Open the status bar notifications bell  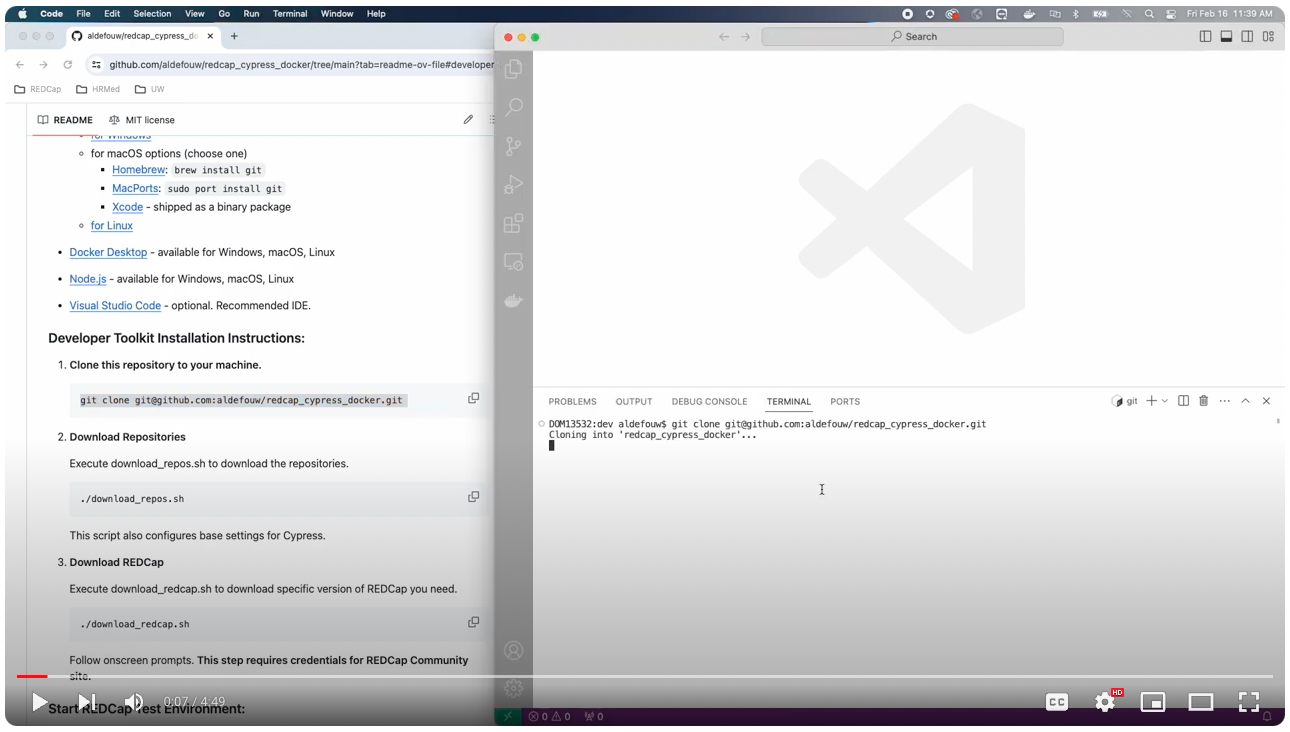click(x=1267, y=716)
